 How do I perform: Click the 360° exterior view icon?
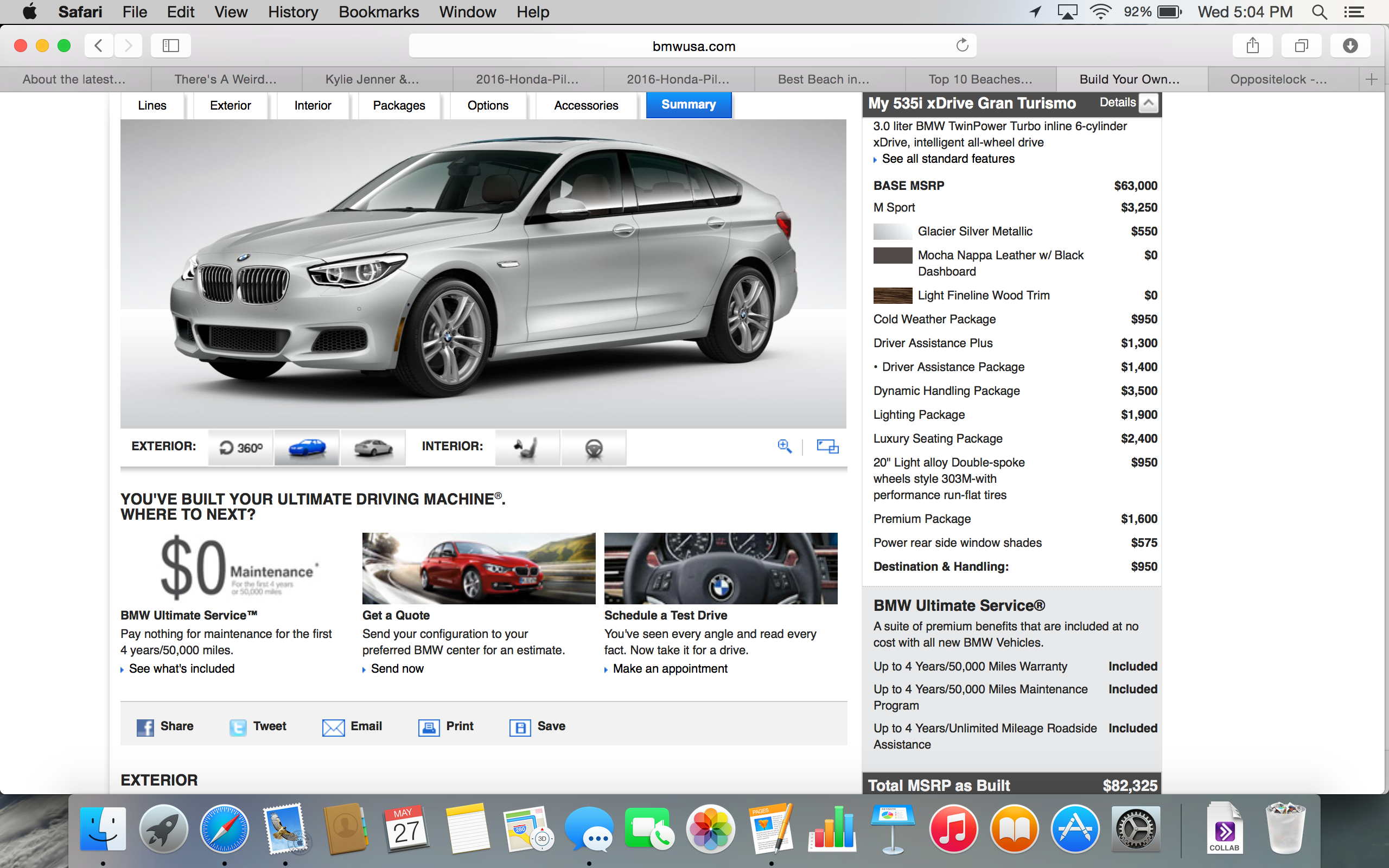click(241, 447)
